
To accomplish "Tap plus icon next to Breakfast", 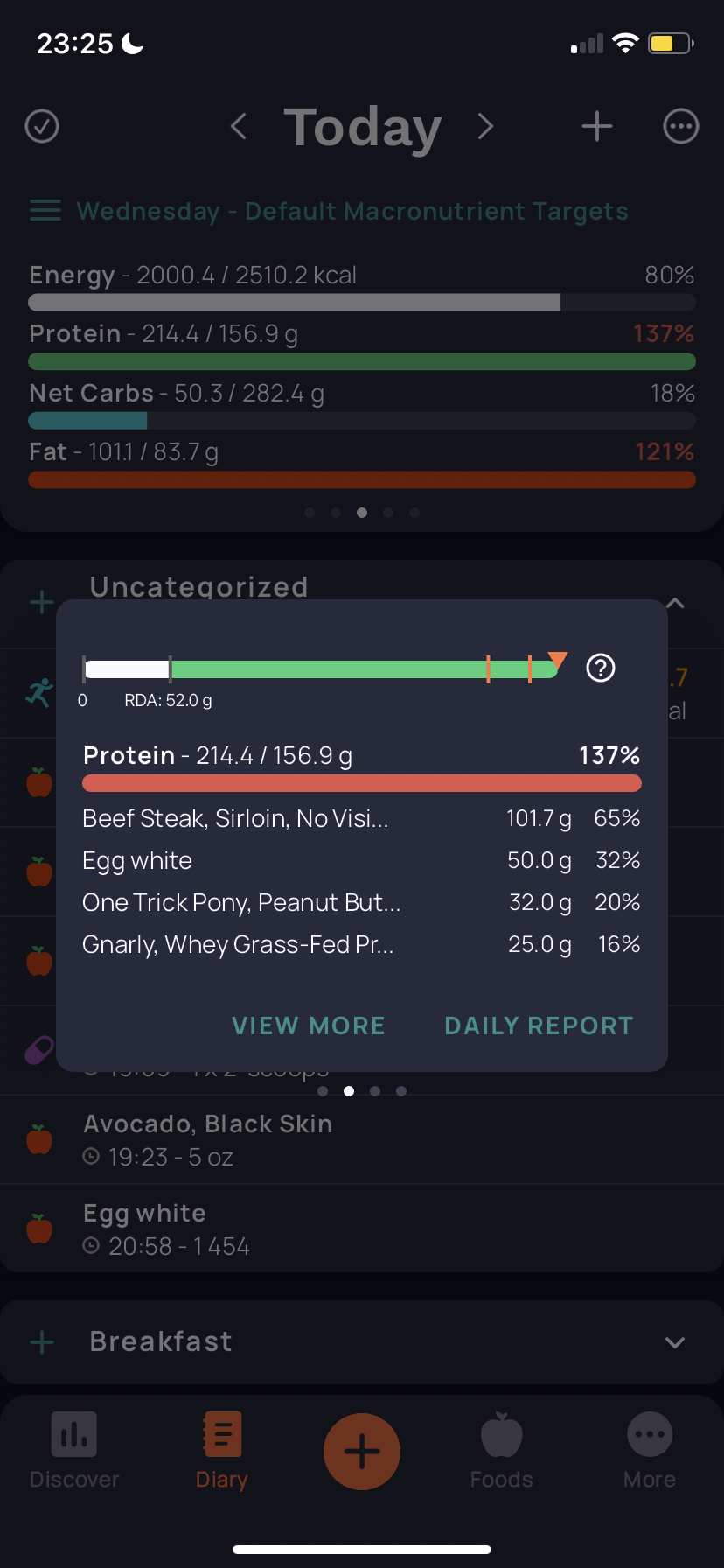I will (x=42, y=1342).
